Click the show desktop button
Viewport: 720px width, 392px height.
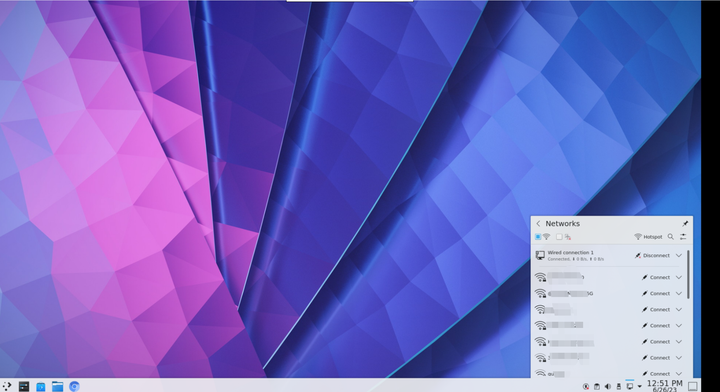click(x=692, y=386)
